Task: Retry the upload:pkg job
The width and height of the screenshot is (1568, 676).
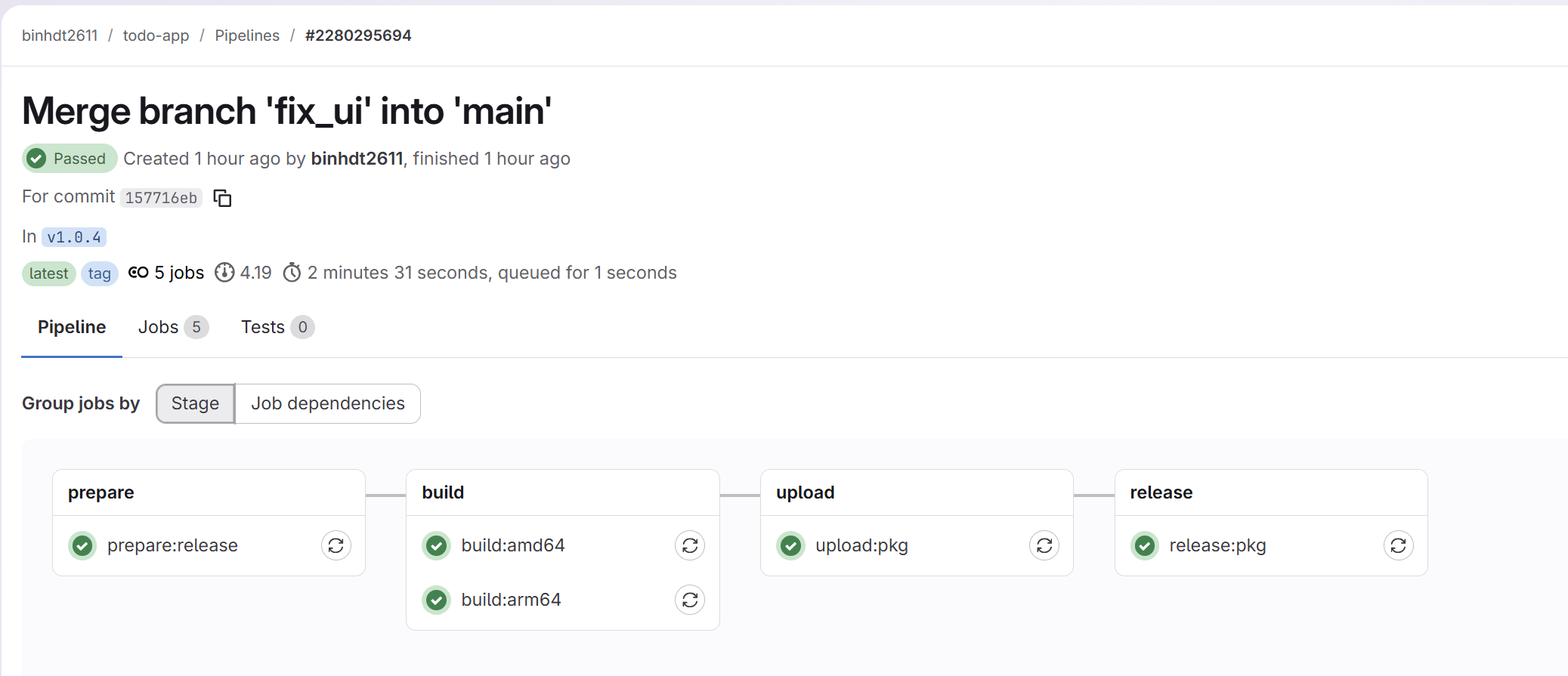Action: (1044, 545)
